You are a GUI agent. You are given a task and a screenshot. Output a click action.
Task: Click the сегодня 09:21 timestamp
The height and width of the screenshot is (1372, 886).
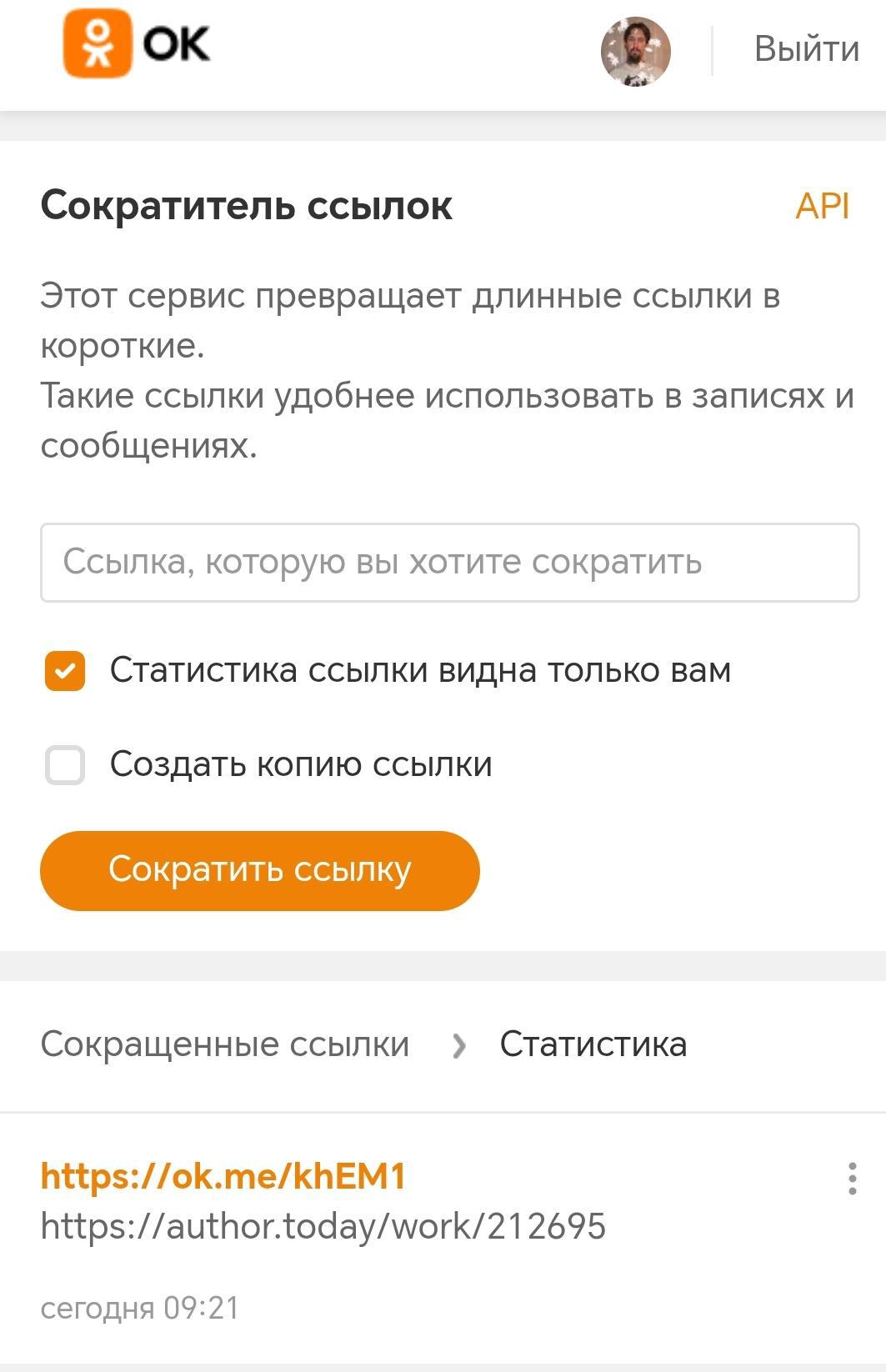pos(139,1308)
